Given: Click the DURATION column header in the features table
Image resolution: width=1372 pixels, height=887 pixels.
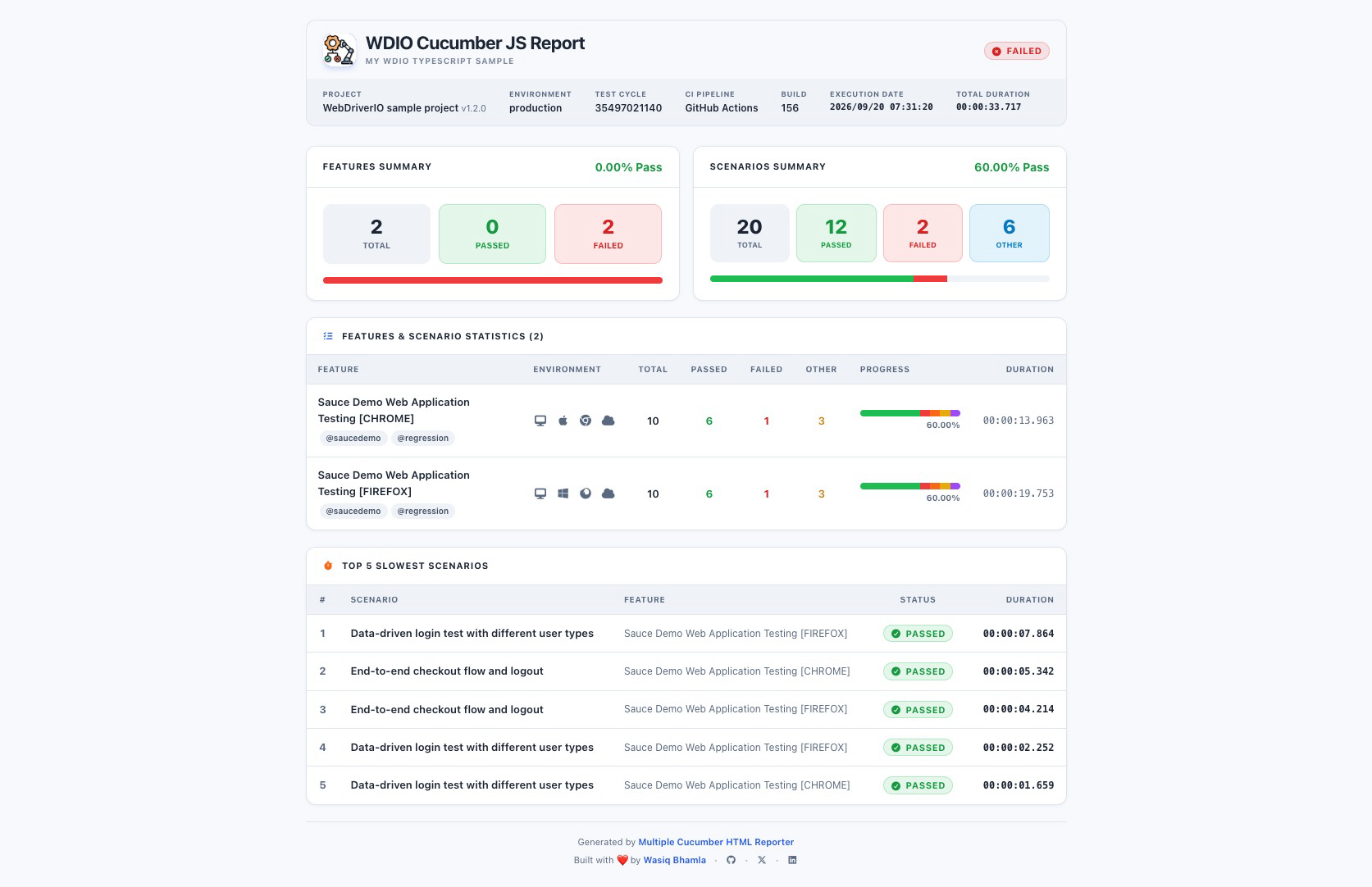Looking at the screenshot, I should [x=1030, y=369].
